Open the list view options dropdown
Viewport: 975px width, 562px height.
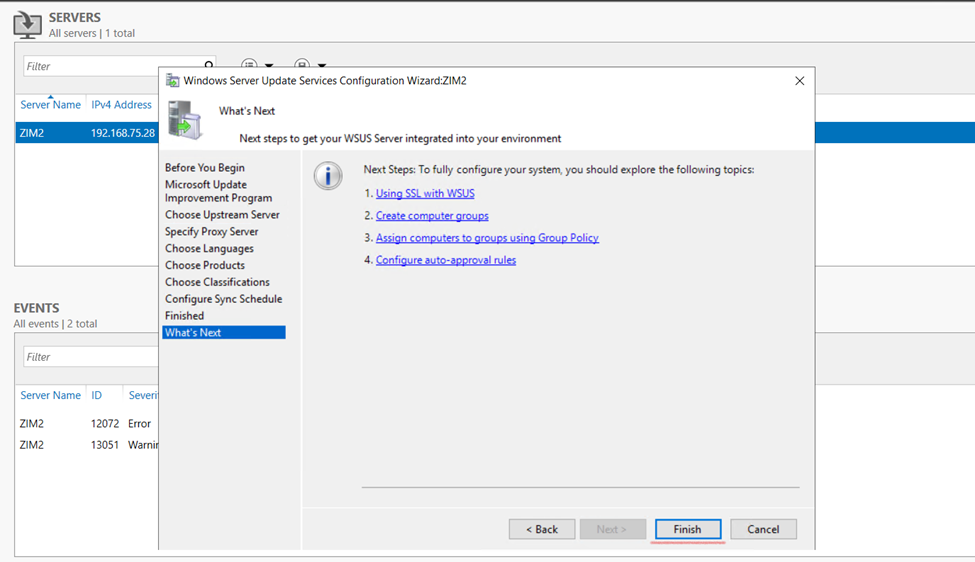point(255,66)
